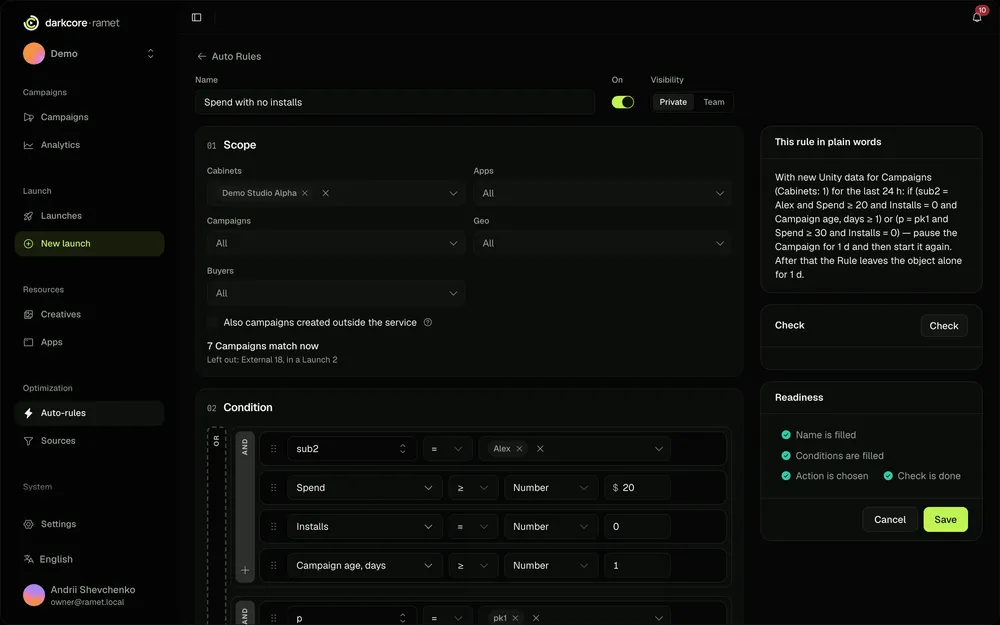The height and width of the screenshot is (625, 1000).
Task: Open the Apps scope dropdown
Action: (602, 193)
